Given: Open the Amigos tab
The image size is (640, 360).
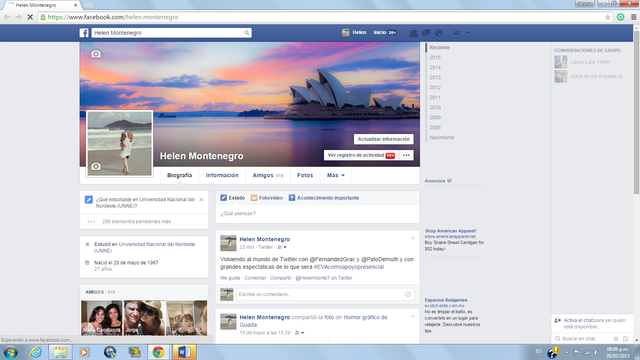Looking at the screenshot, I should tap(268, 175).
